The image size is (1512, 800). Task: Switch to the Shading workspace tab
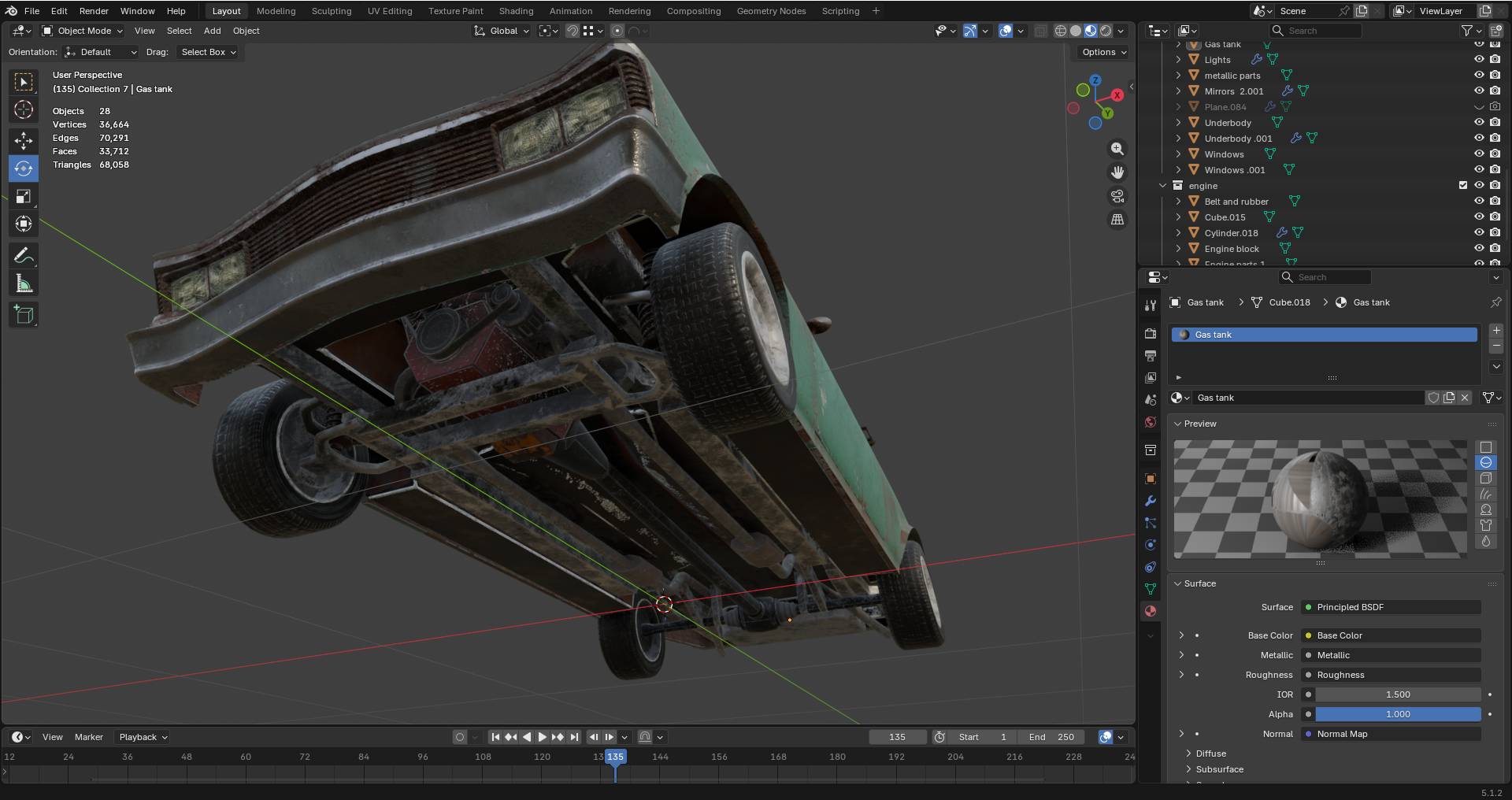point(516,11)
